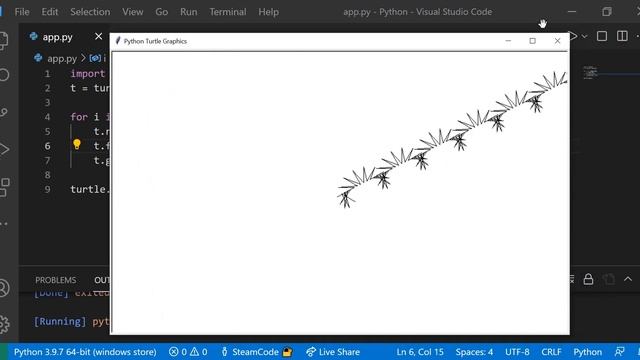Click the [Running] output line
This screenshot has height=360, width=640.
(71, 322)
